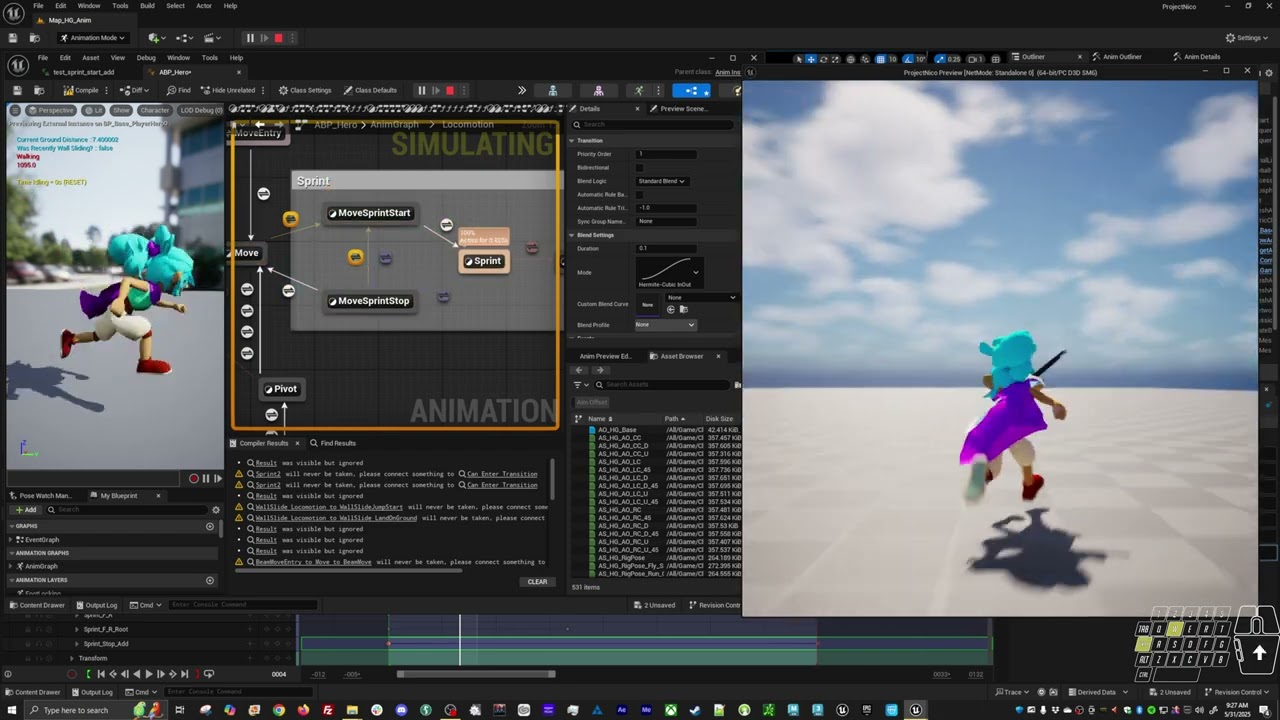Viewport: 1280px width, 720px height.
Task: Expand the hidden toolbar chevron buttons
Action: [521, 90]
